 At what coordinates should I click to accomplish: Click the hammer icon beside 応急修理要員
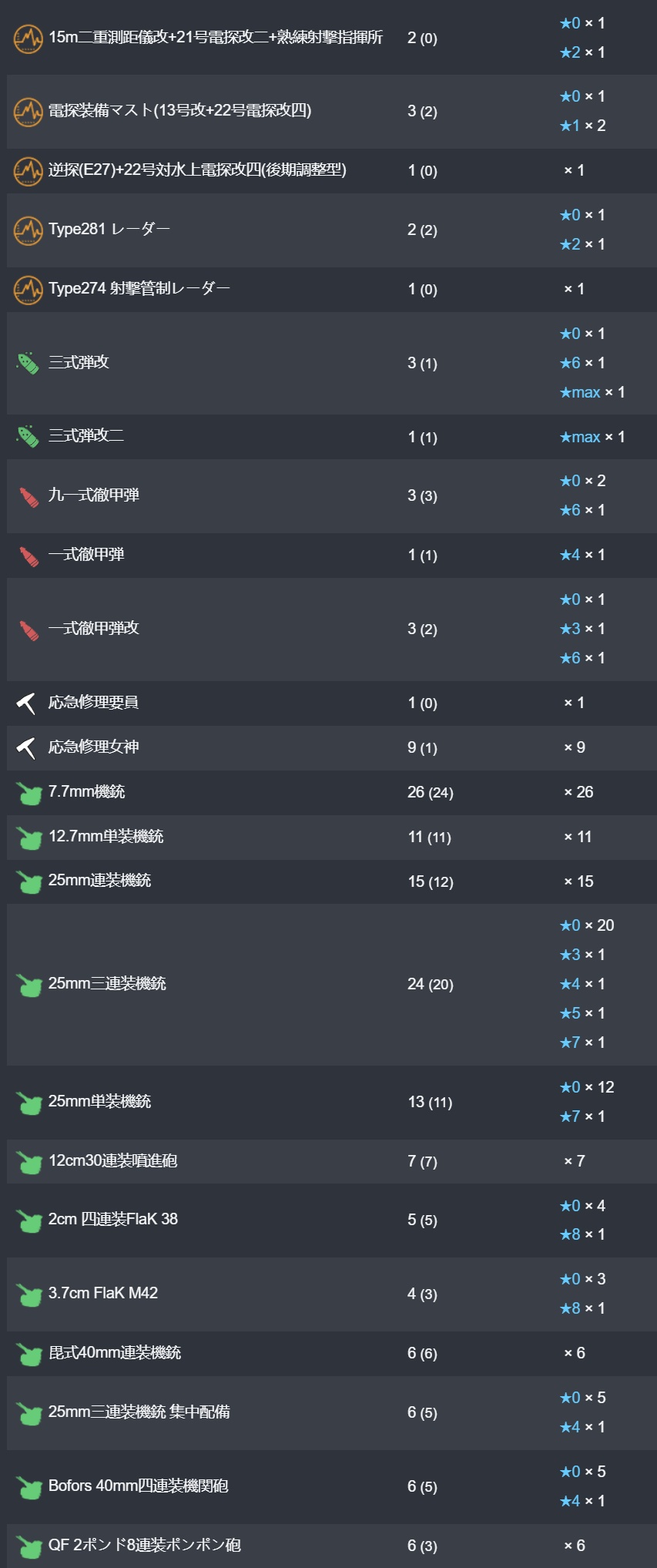(x=27, y=703)
